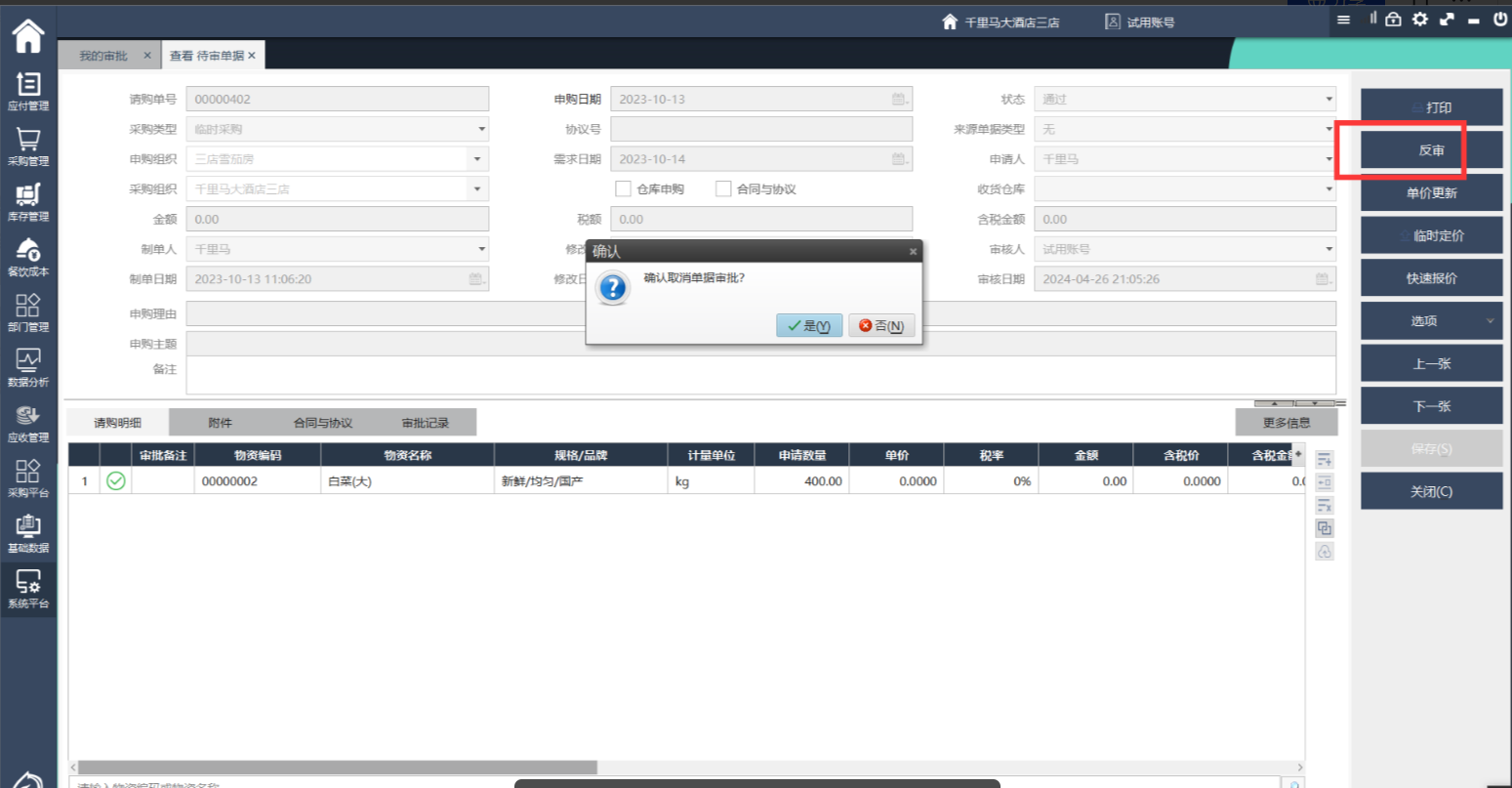Toggle the 合同与协议 checkbox

pos(723,189)
